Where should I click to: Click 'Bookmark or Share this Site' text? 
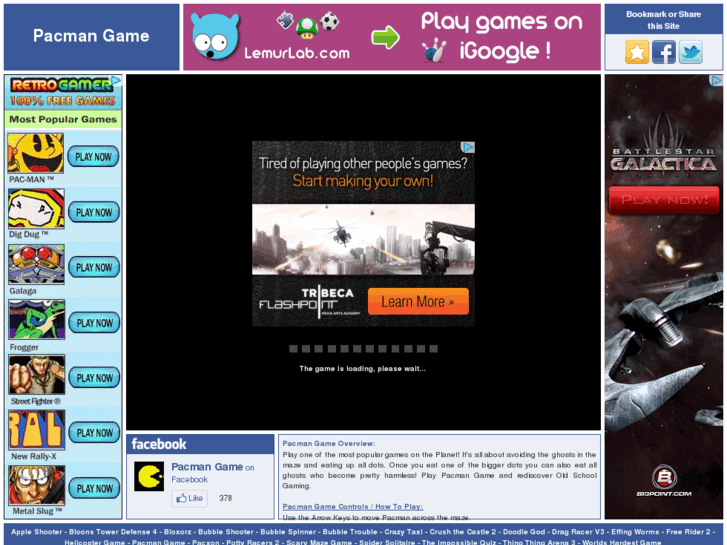(663, 20)
